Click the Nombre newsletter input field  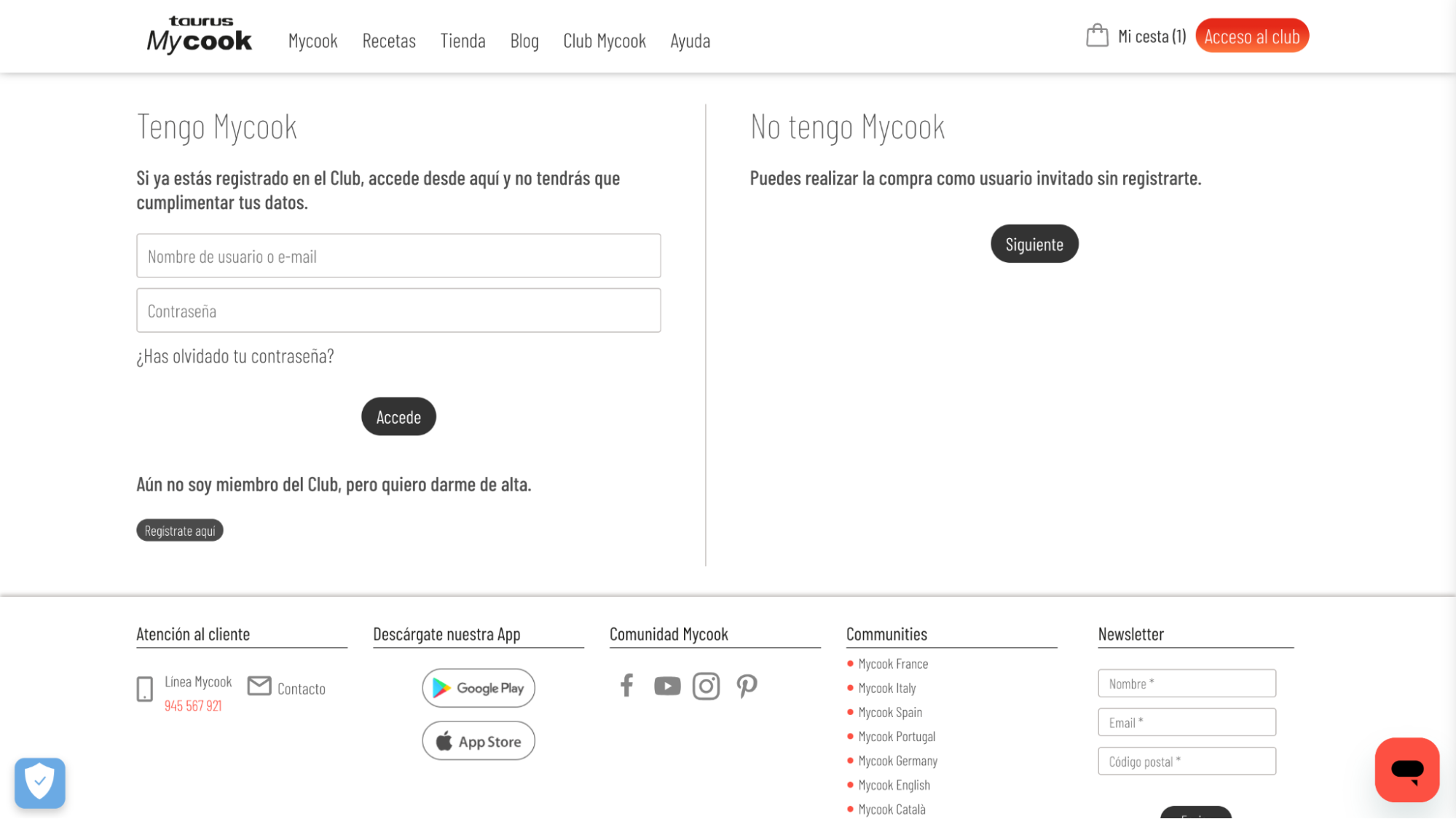coord(1187,683)
